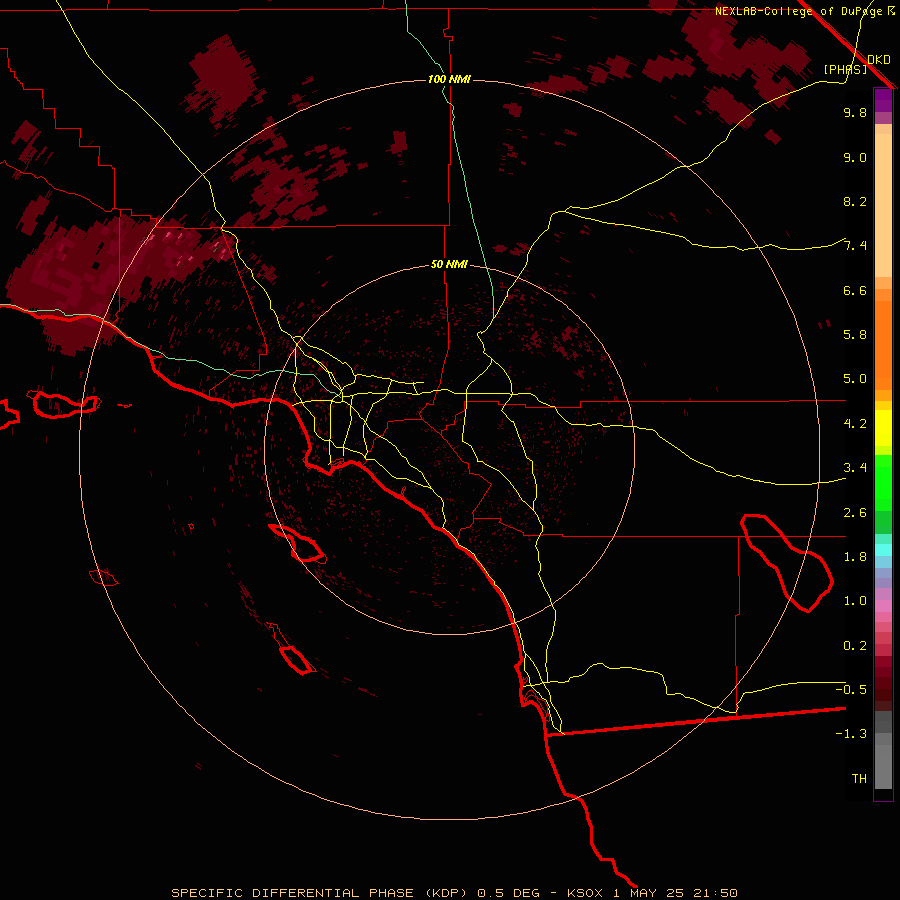Click the large inland lake outline at right

(786, 562)
